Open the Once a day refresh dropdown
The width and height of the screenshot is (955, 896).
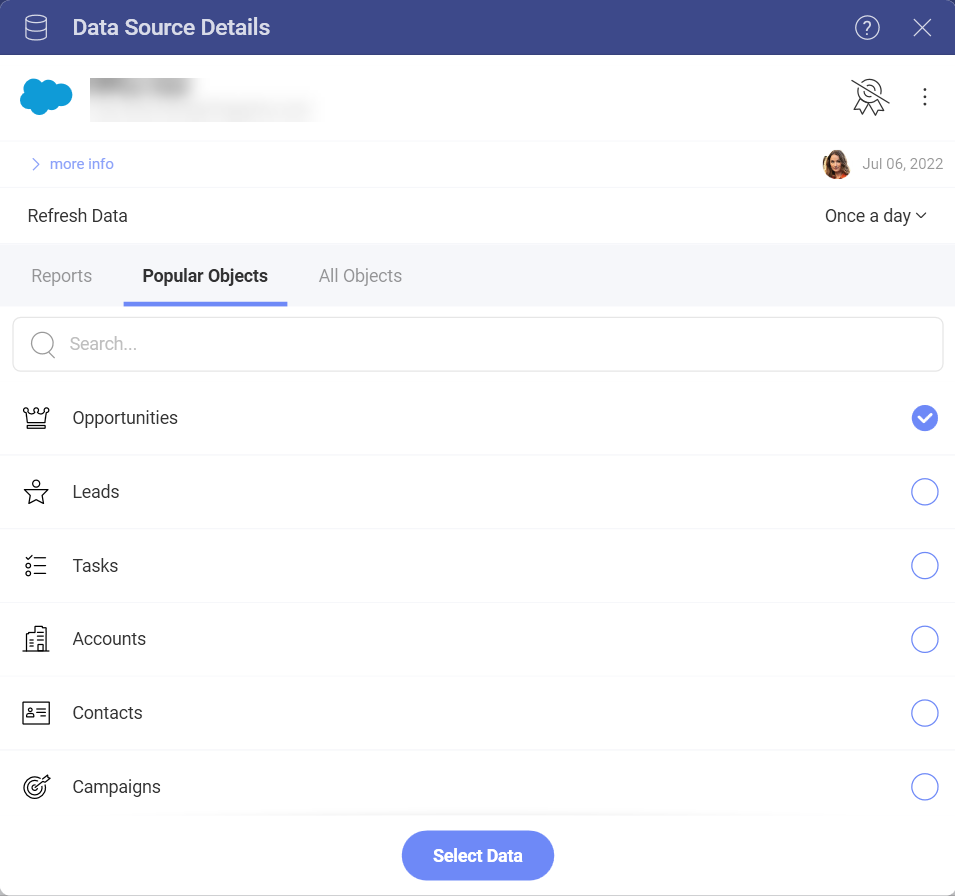[875, 216]
